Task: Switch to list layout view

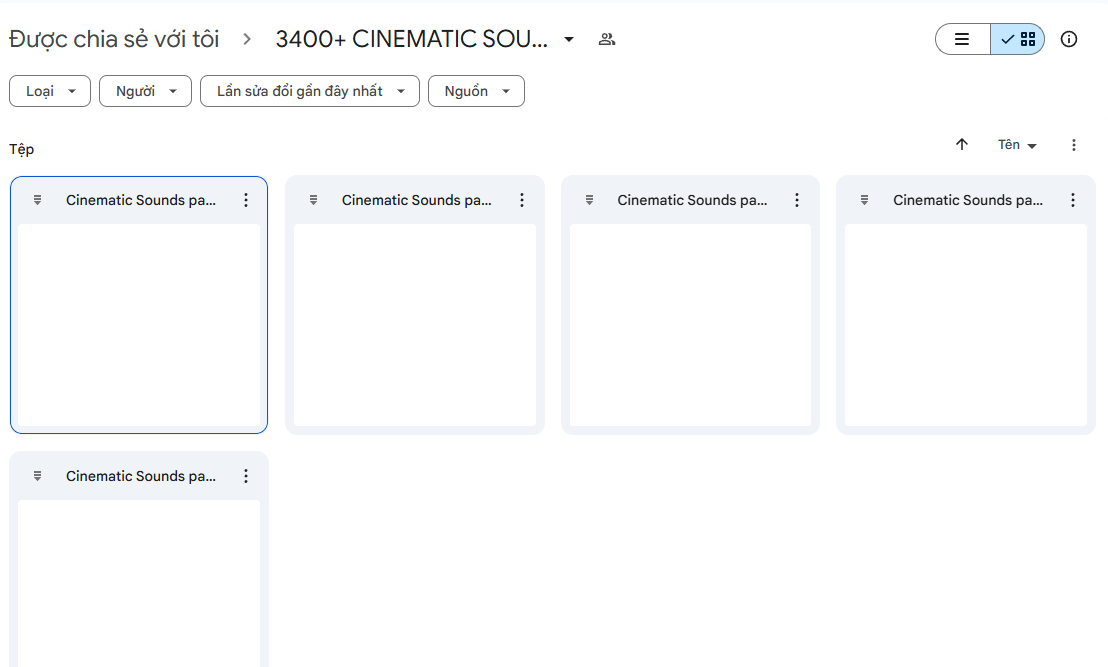Action: tap(962, 40)
